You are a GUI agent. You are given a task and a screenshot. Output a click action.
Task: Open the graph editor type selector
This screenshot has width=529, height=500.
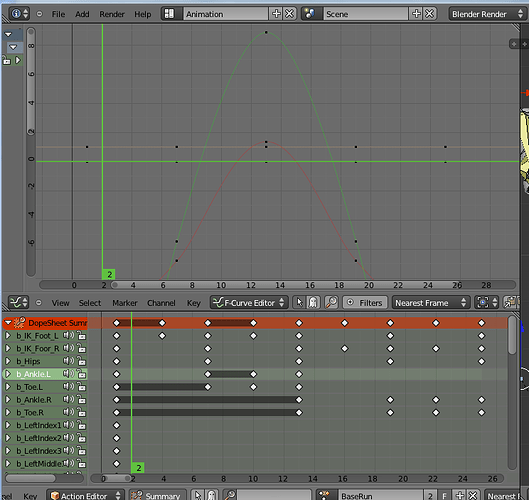(19, 302)
